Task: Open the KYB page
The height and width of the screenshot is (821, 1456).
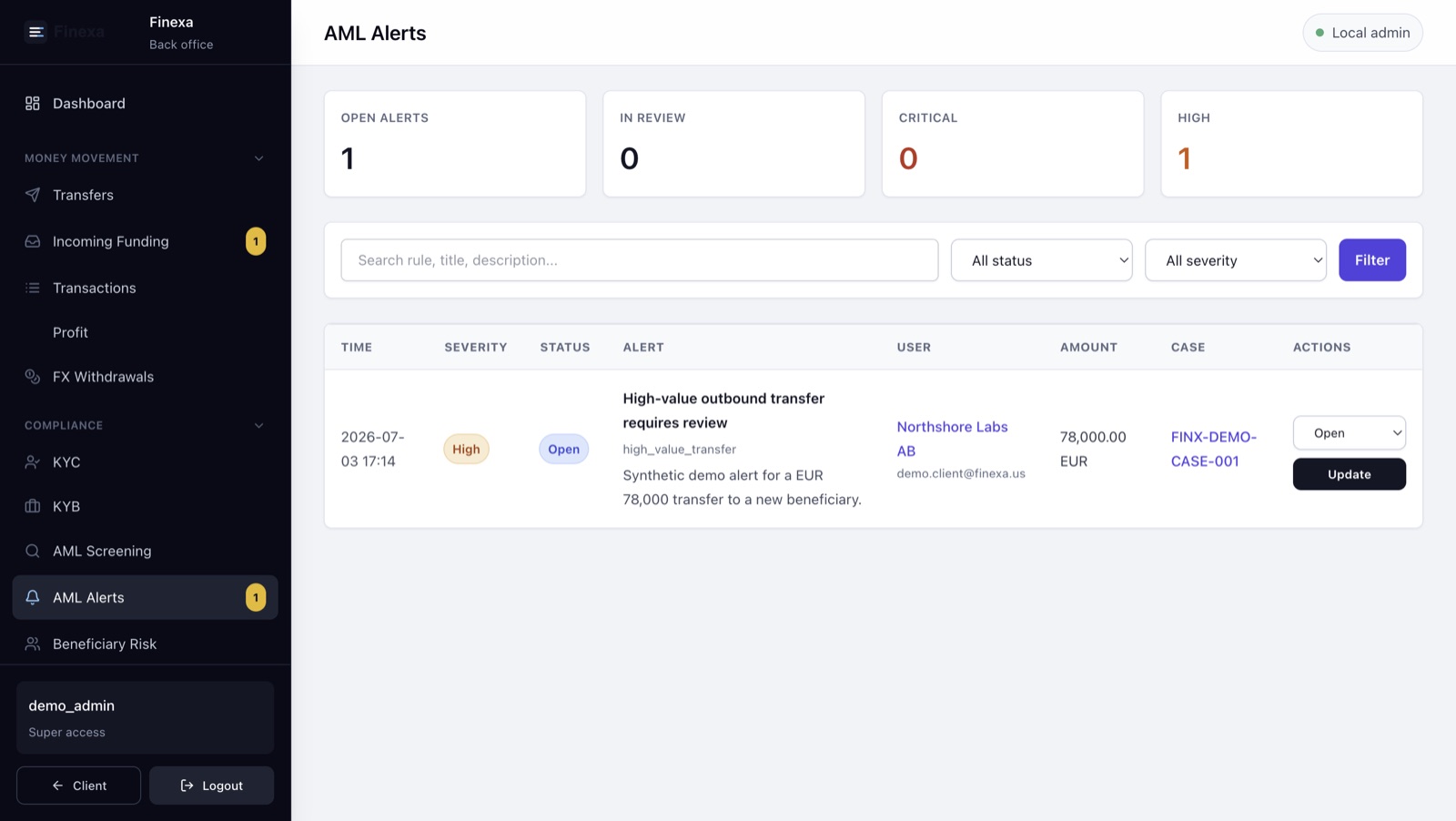Action: point(146,506)
